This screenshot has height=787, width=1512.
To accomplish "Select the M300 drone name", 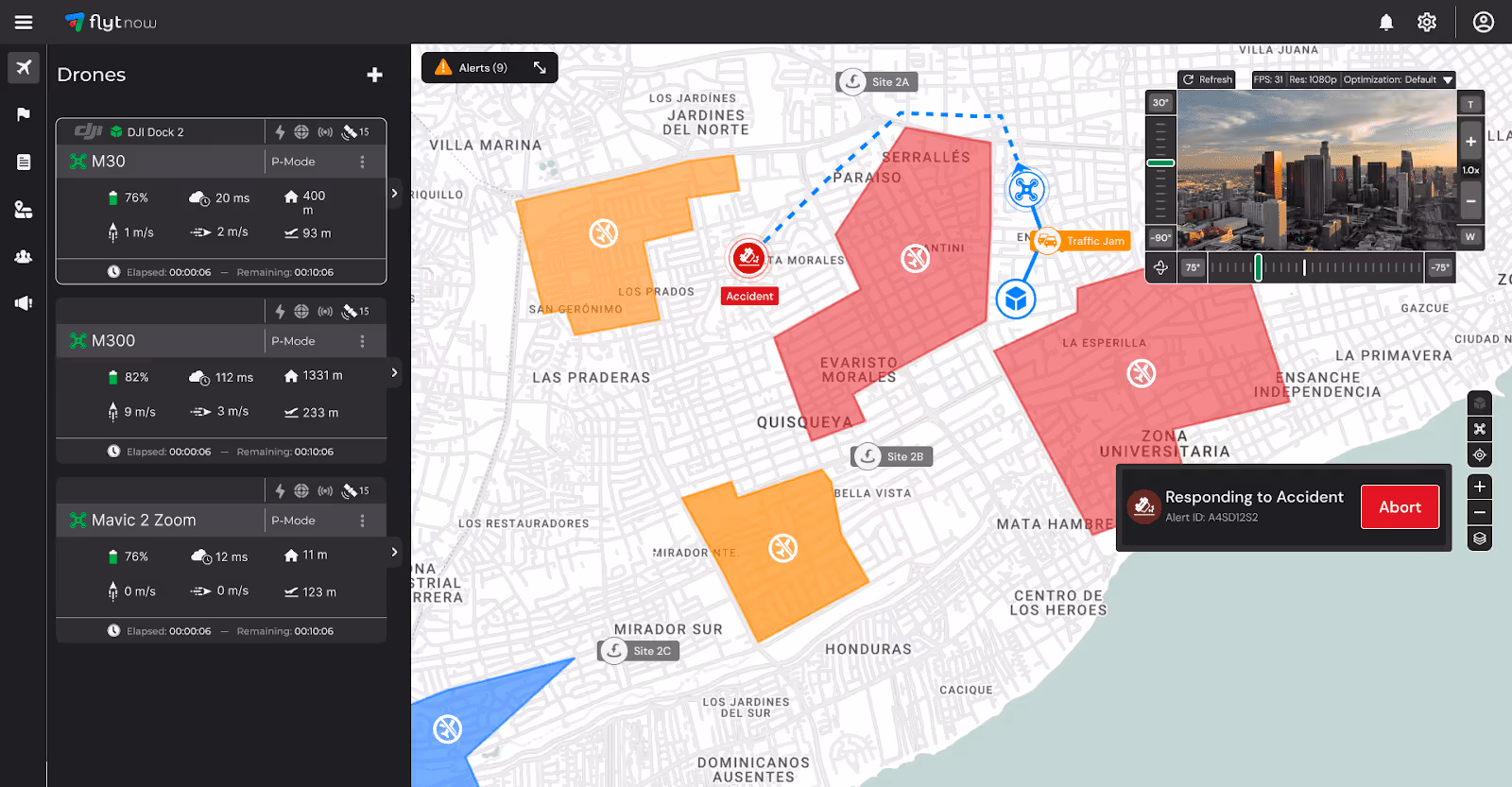I will click(113, 341).
